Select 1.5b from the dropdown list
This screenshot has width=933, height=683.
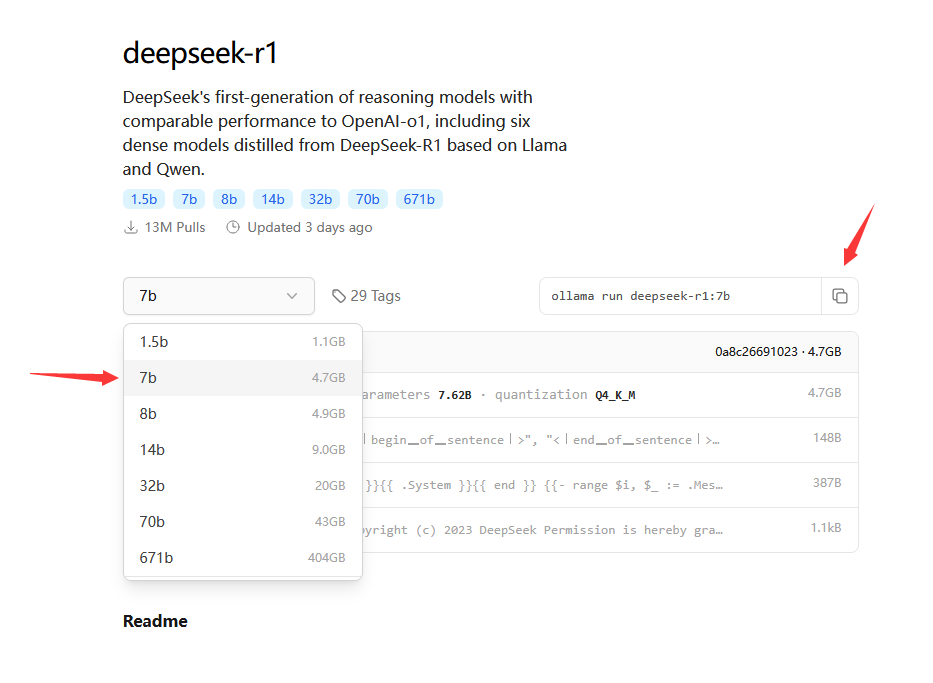pos(242,342)
